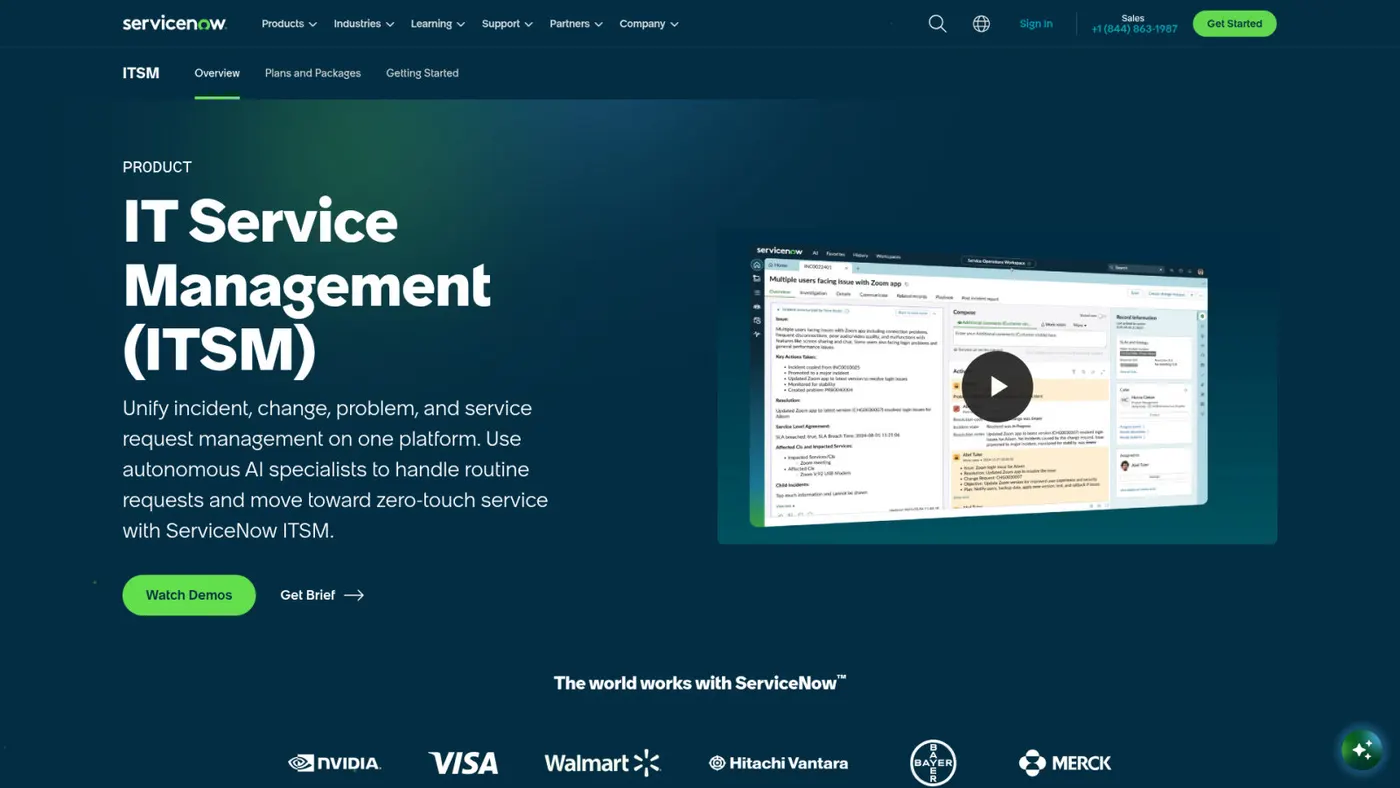Call the Sales phone number link

(x=1134, y=29)
